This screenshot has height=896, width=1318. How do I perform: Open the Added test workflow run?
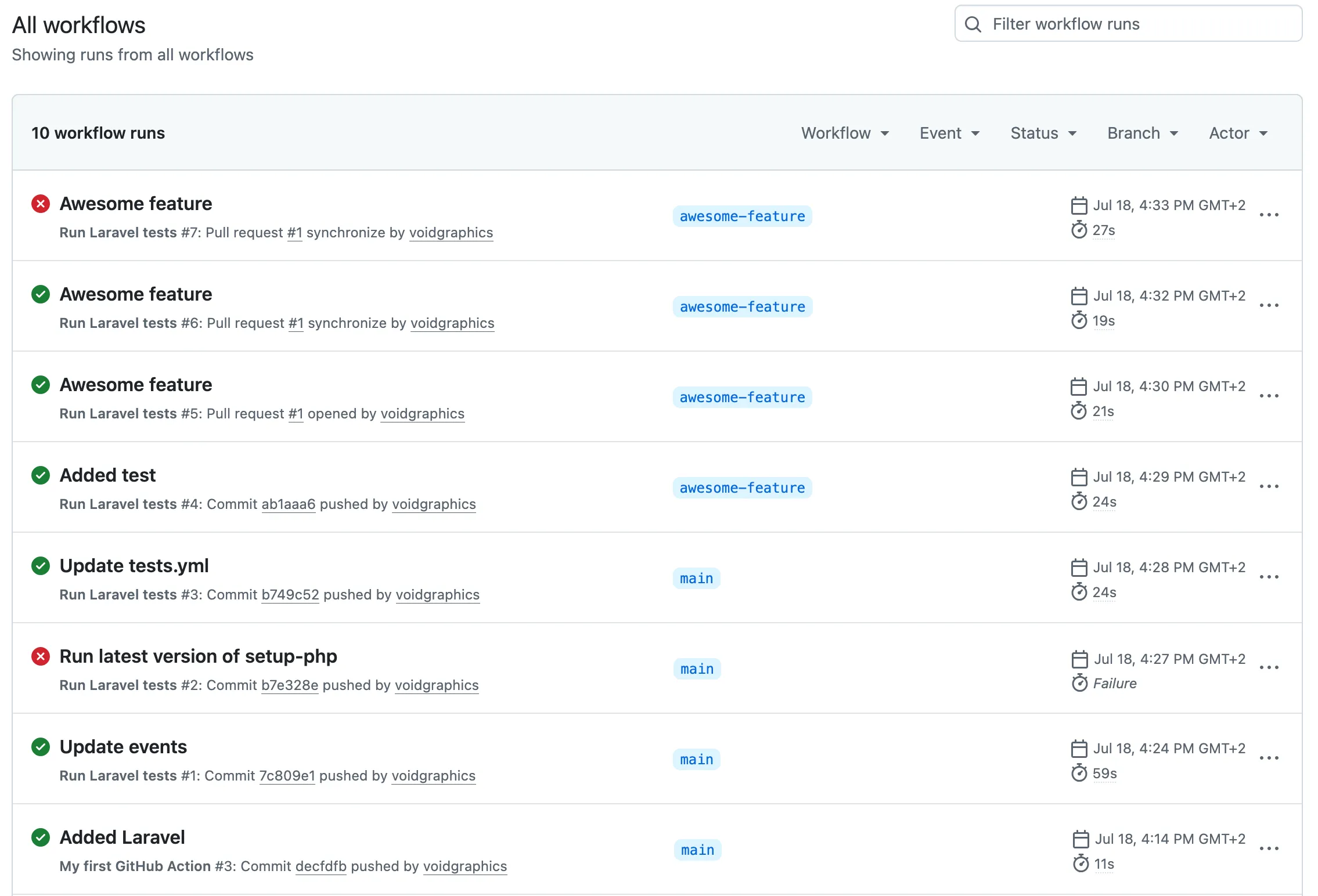pos(107,475)
